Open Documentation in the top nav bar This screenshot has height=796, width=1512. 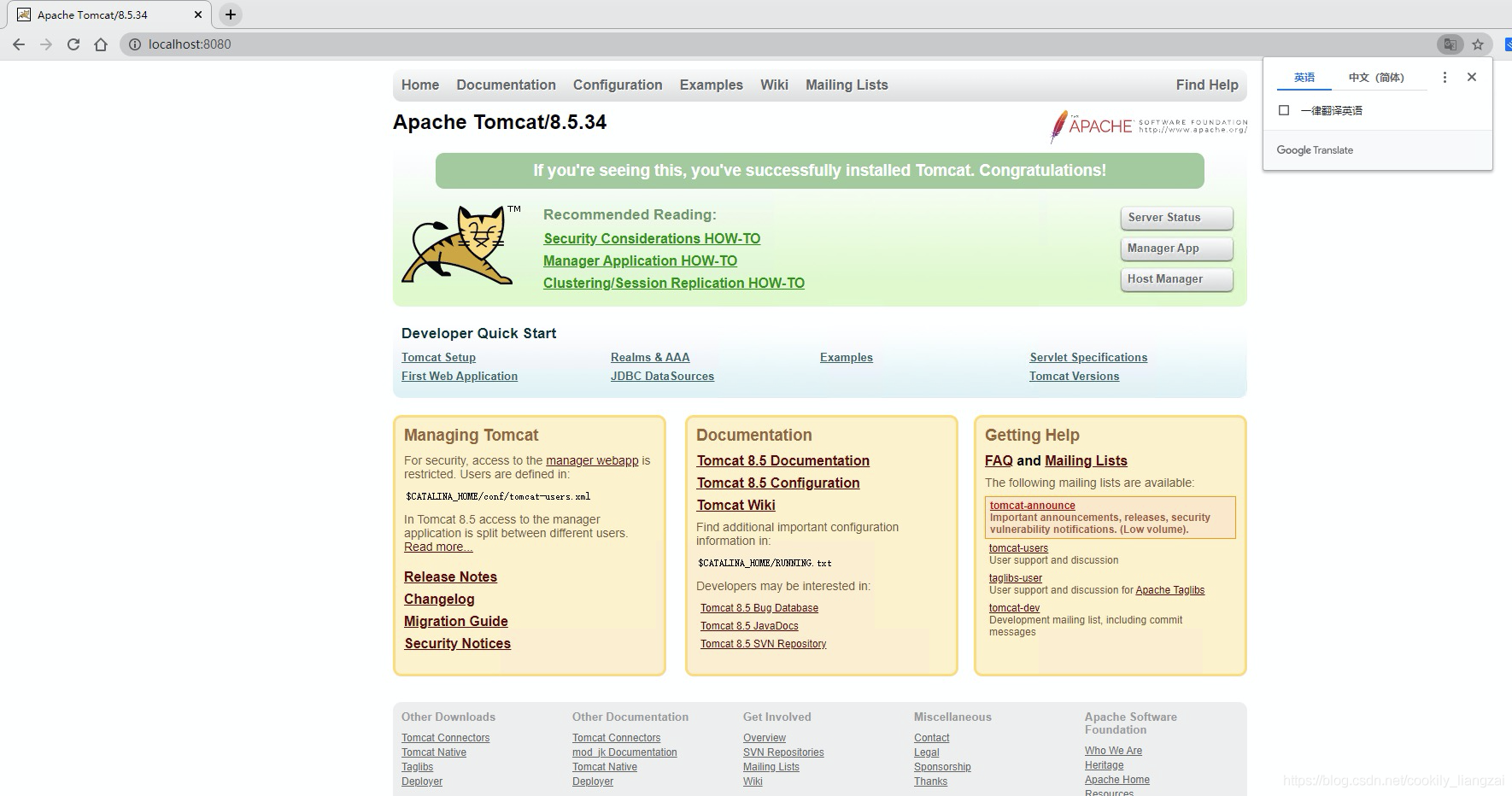coord(506,85)
